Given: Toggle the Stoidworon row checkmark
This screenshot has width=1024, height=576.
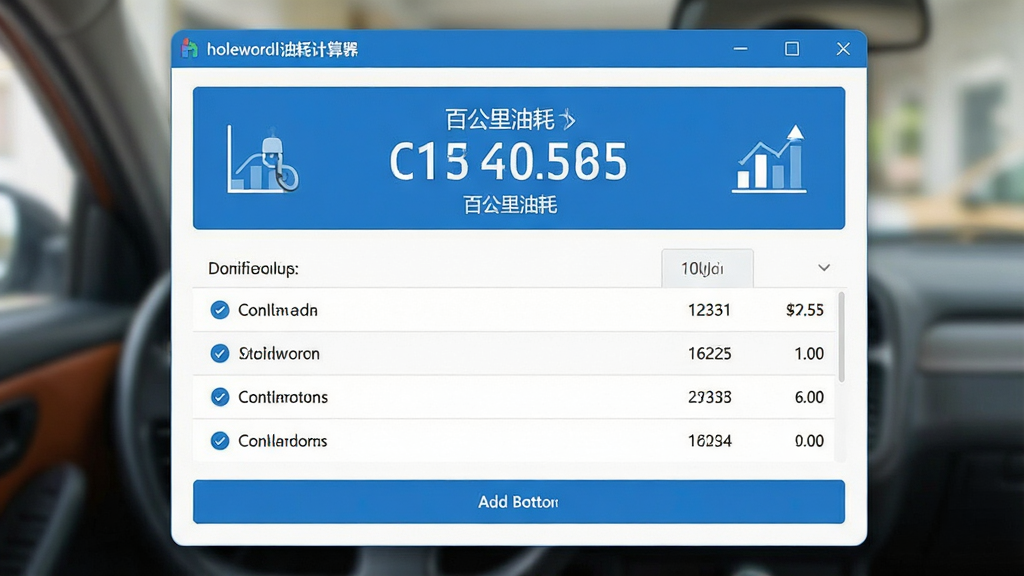Looking at the screenshot, I should (x=220, y=353).
